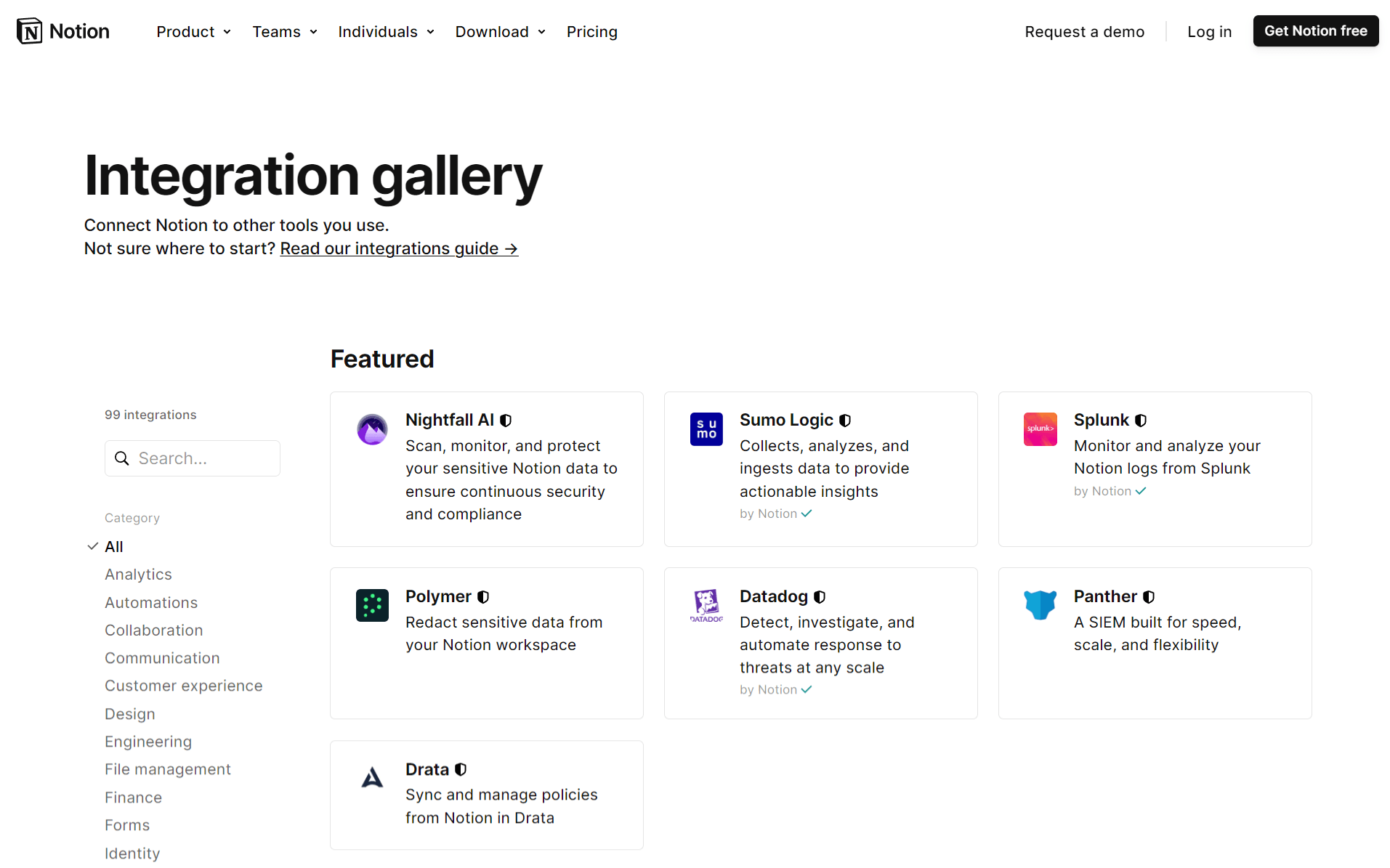Click the Splunk logo icon
Screen dimensions: 1390x868
tap(1040, 429)
